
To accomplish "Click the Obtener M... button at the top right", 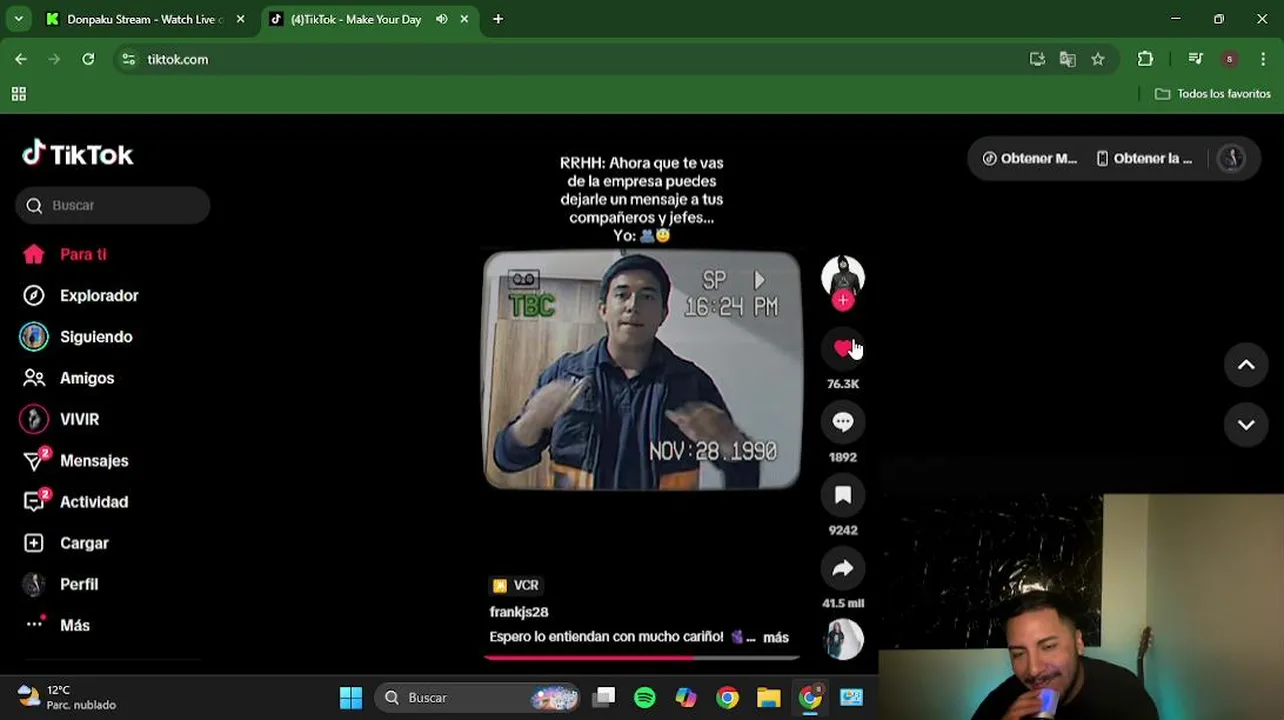I will coord(1029,158).
